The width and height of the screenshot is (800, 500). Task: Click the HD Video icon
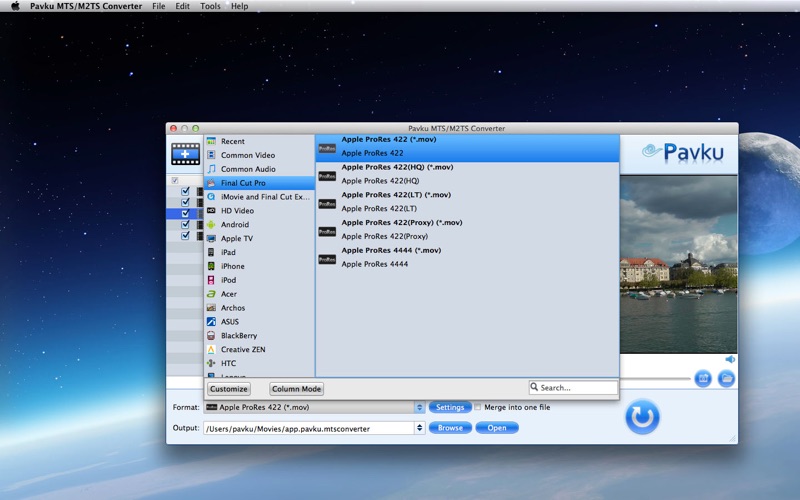211,210
